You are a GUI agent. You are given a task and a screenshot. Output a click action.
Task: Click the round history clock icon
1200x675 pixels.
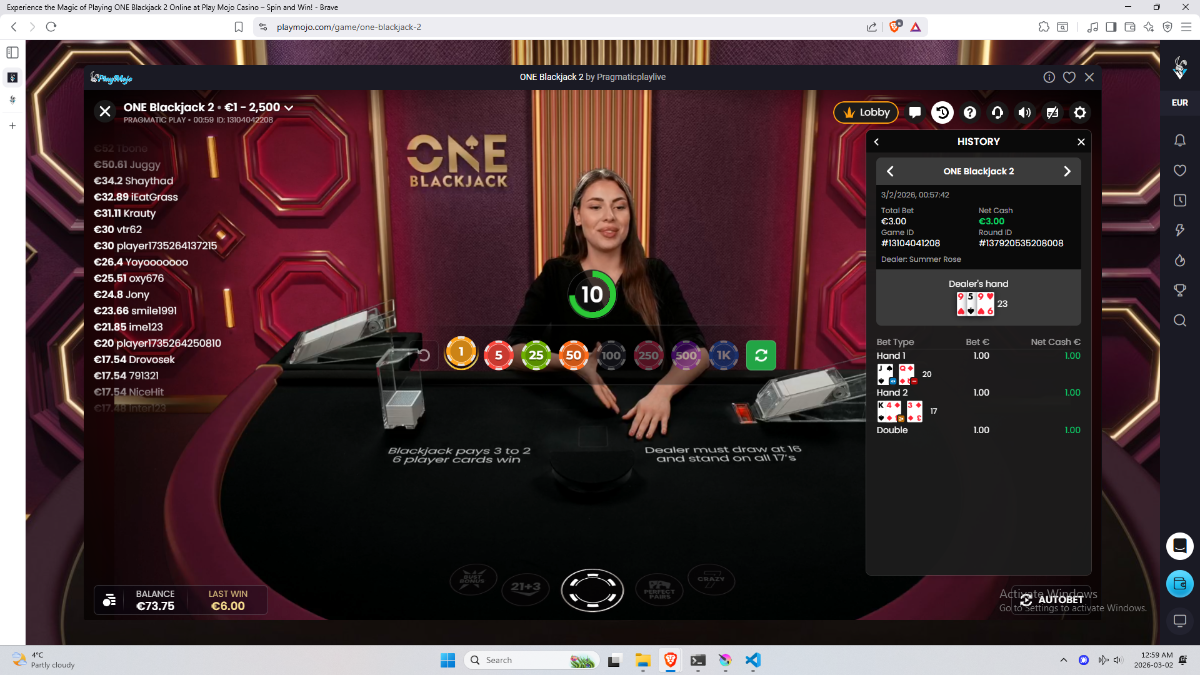[942, 113]
